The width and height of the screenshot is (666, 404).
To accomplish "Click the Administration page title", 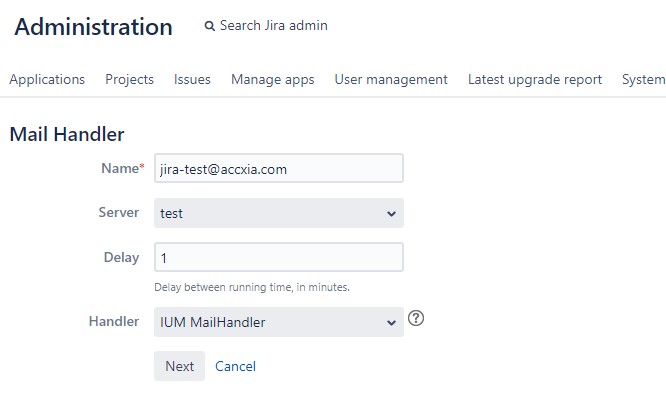I will (x=93, y=27).
